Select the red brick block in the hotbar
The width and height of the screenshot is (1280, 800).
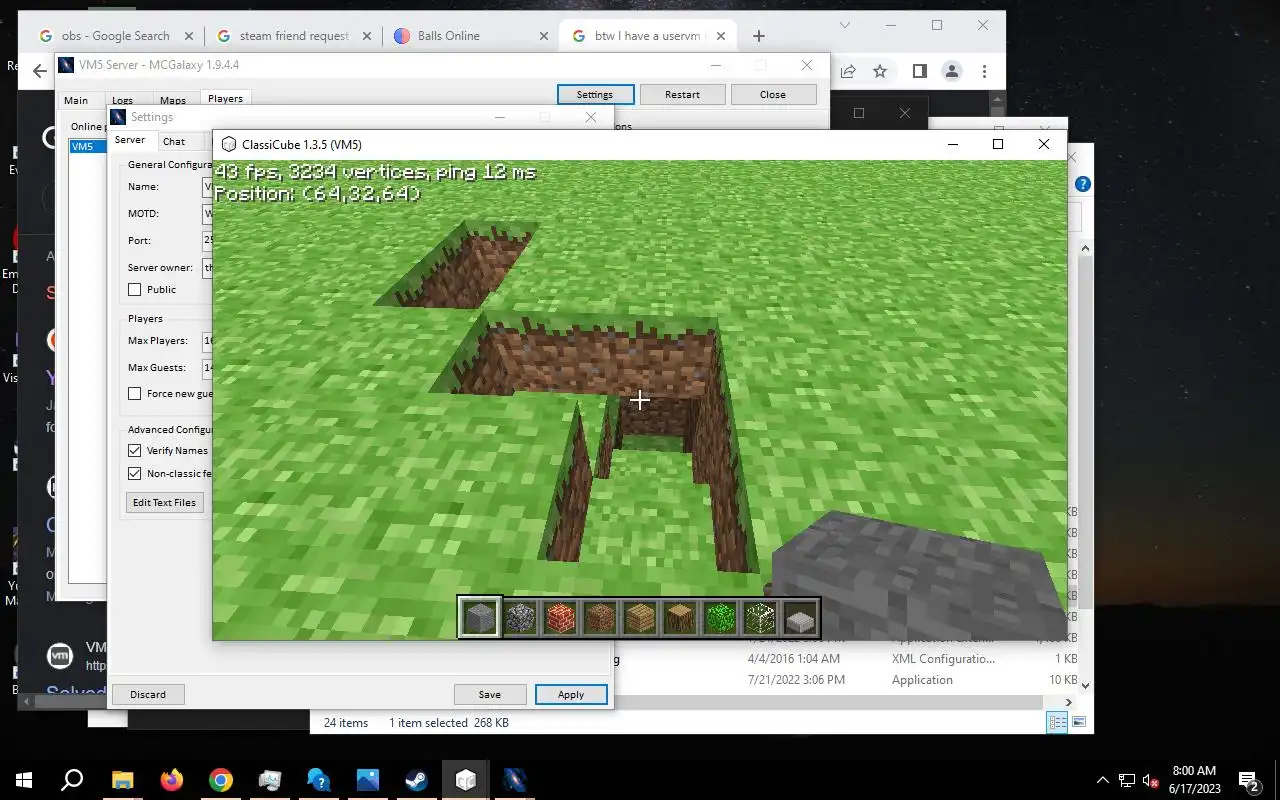(559, 617)
